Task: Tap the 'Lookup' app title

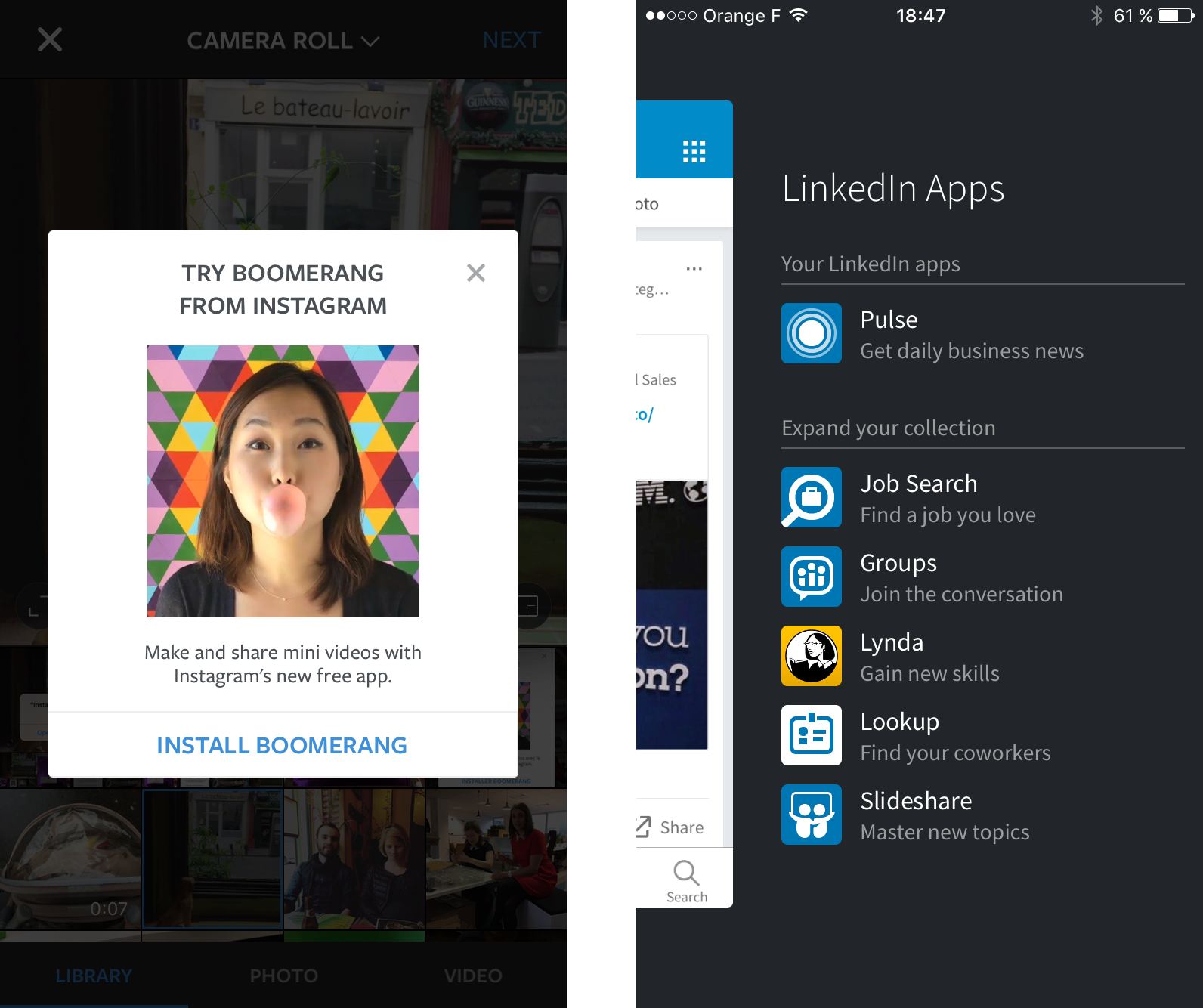Action: pos(900,722)
